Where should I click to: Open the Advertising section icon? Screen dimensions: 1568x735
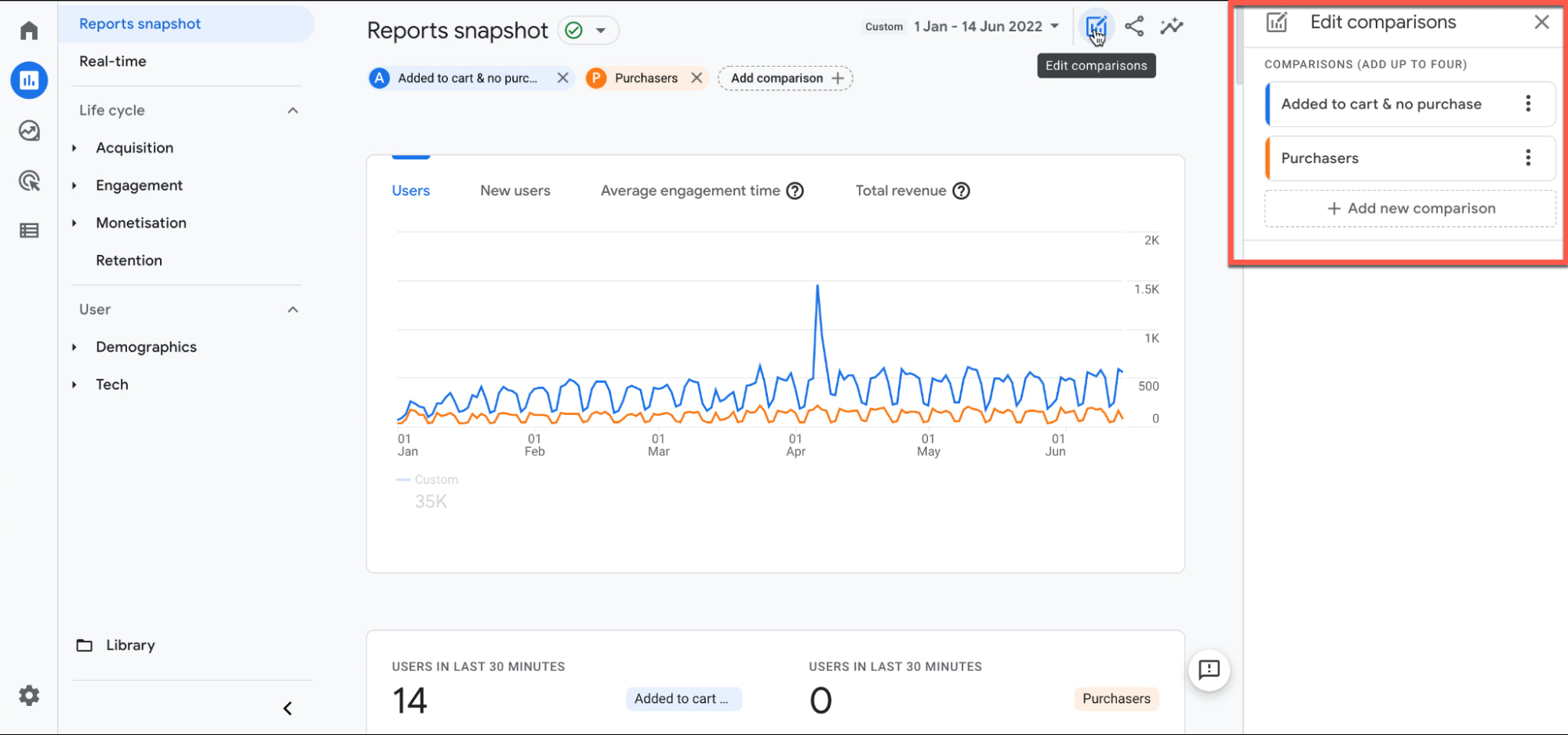(29, 180)
